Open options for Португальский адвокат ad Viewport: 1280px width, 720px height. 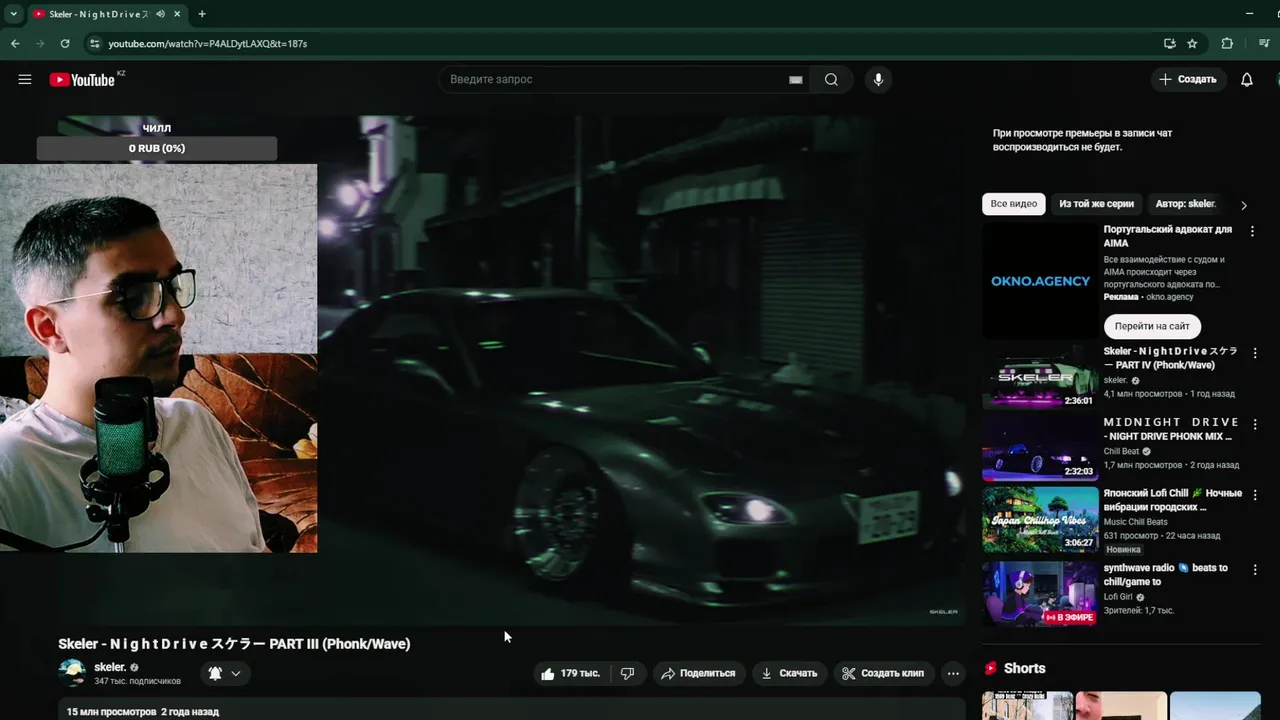point(1253,231)
